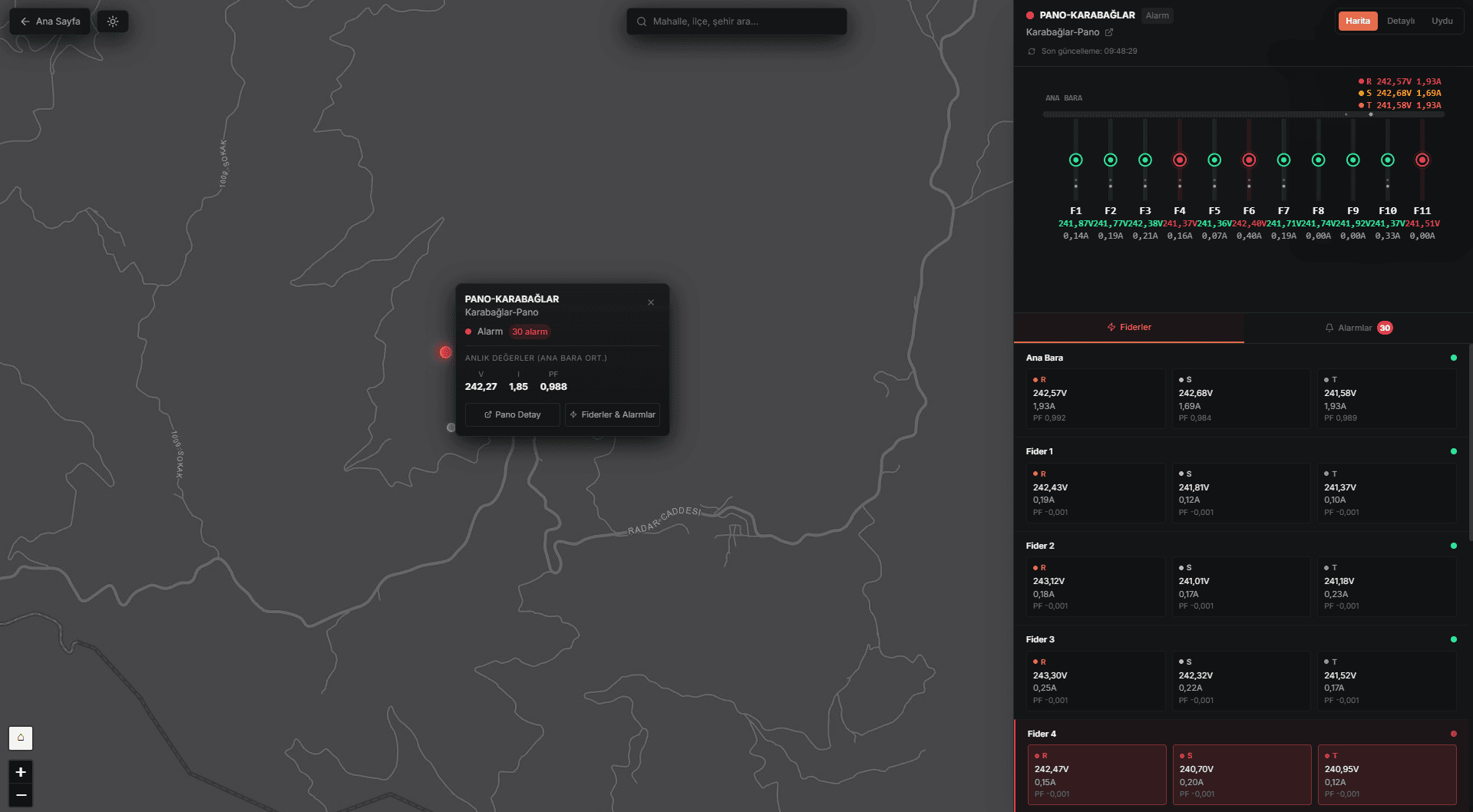Open the Fiderler tab
The height and width of the screenshot is (812, 1473).
[x=1129, y=327]
